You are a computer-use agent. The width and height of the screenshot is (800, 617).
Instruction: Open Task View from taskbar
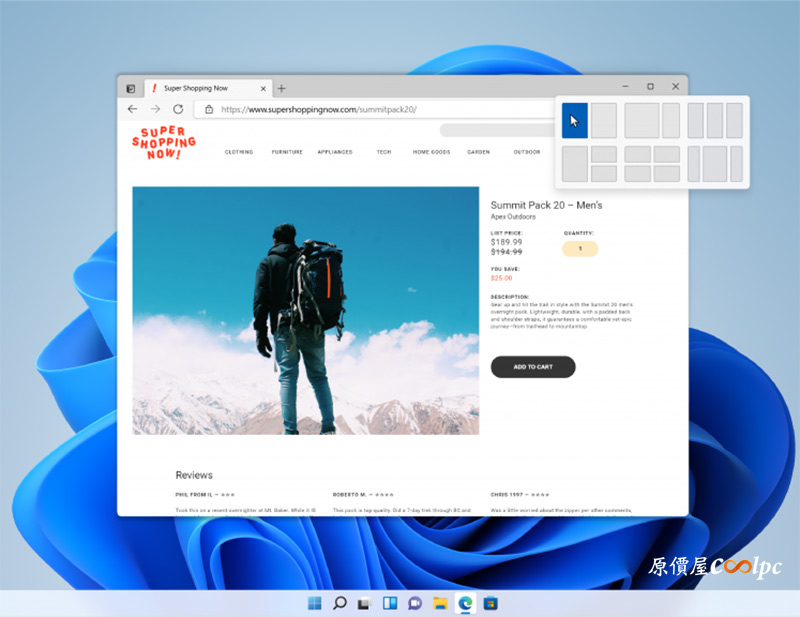coord(364,603)
